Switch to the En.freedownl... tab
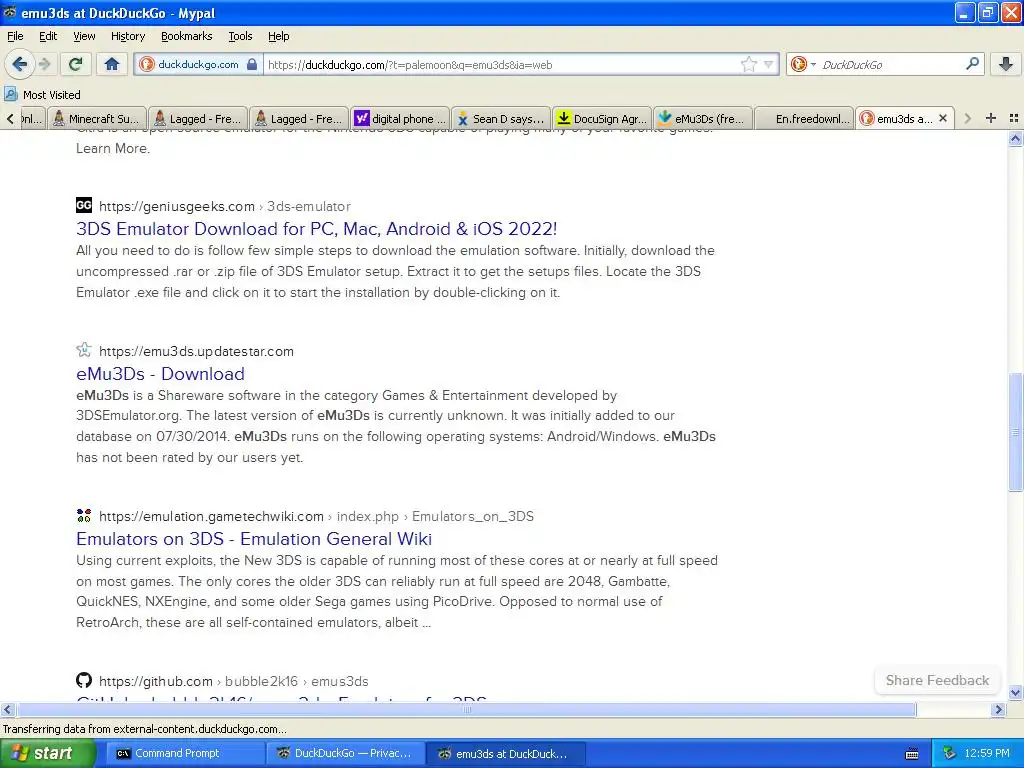The width and height of the screenshot is (1024, 768). click(x=804, y=119)
